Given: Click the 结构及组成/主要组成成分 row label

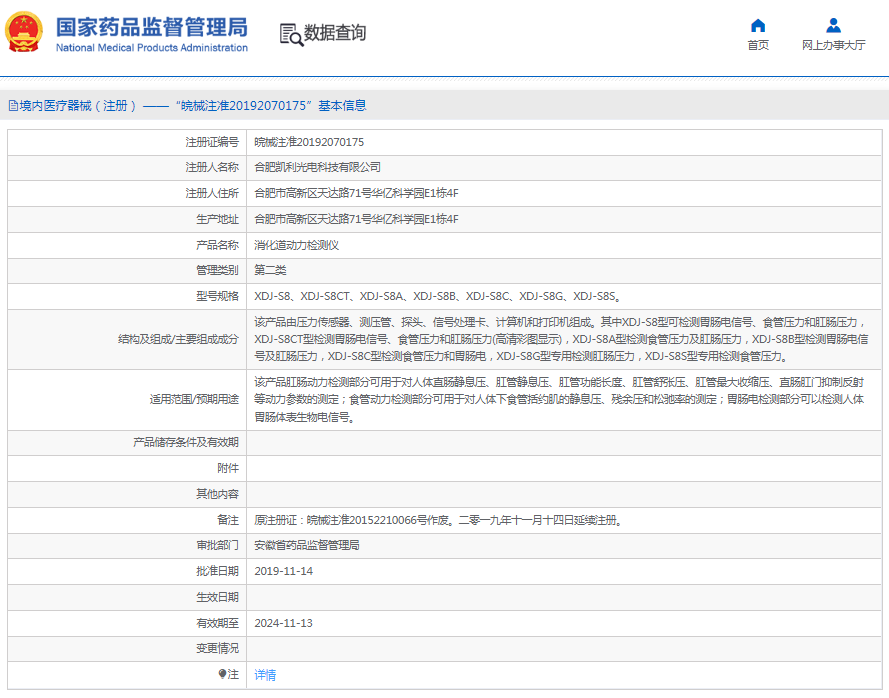Looking at the screenshot, I should pyautogui.click(x=178, y=339).
